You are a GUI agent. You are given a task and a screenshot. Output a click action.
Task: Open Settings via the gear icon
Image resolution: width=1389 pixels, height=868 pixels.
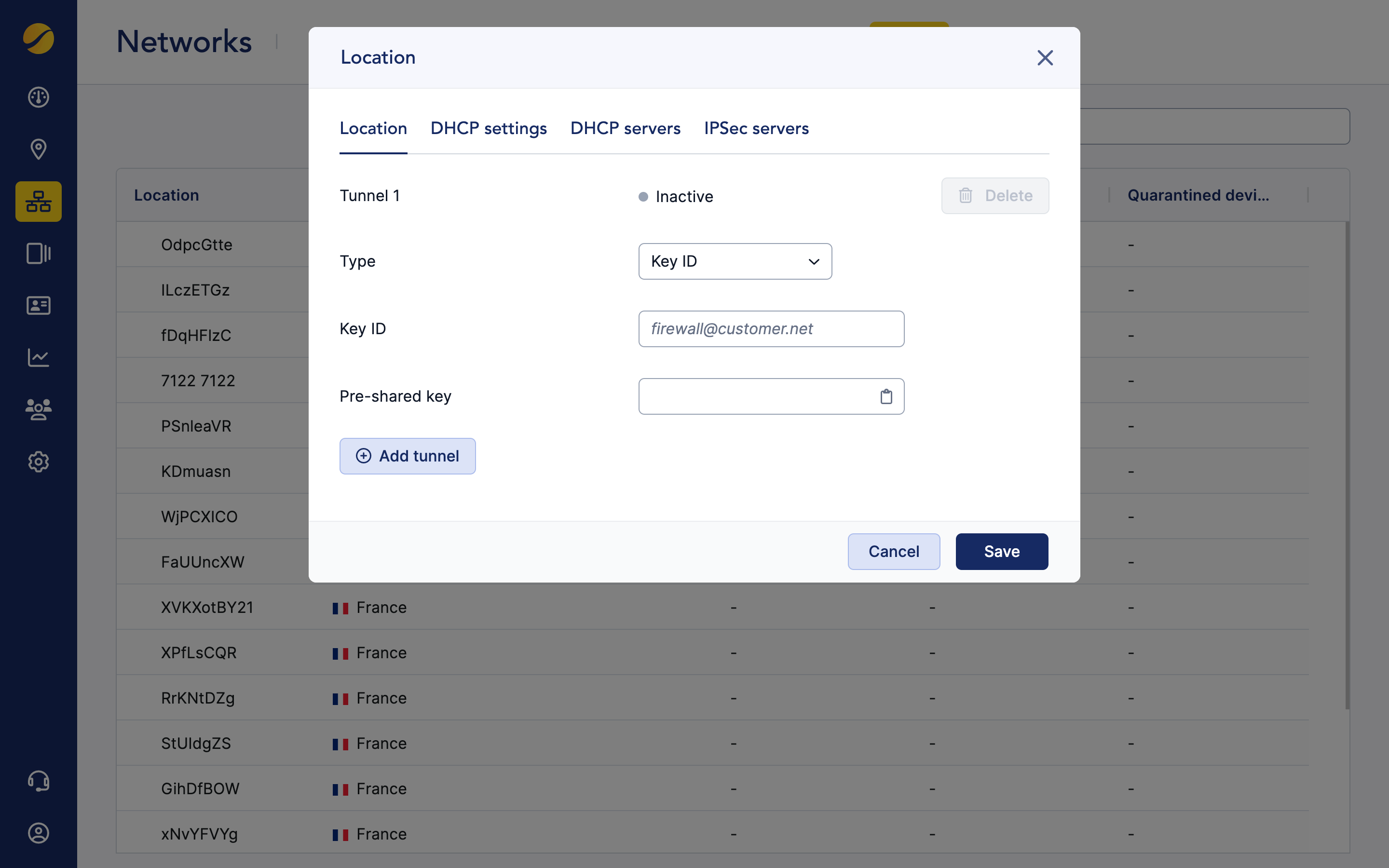38,461
